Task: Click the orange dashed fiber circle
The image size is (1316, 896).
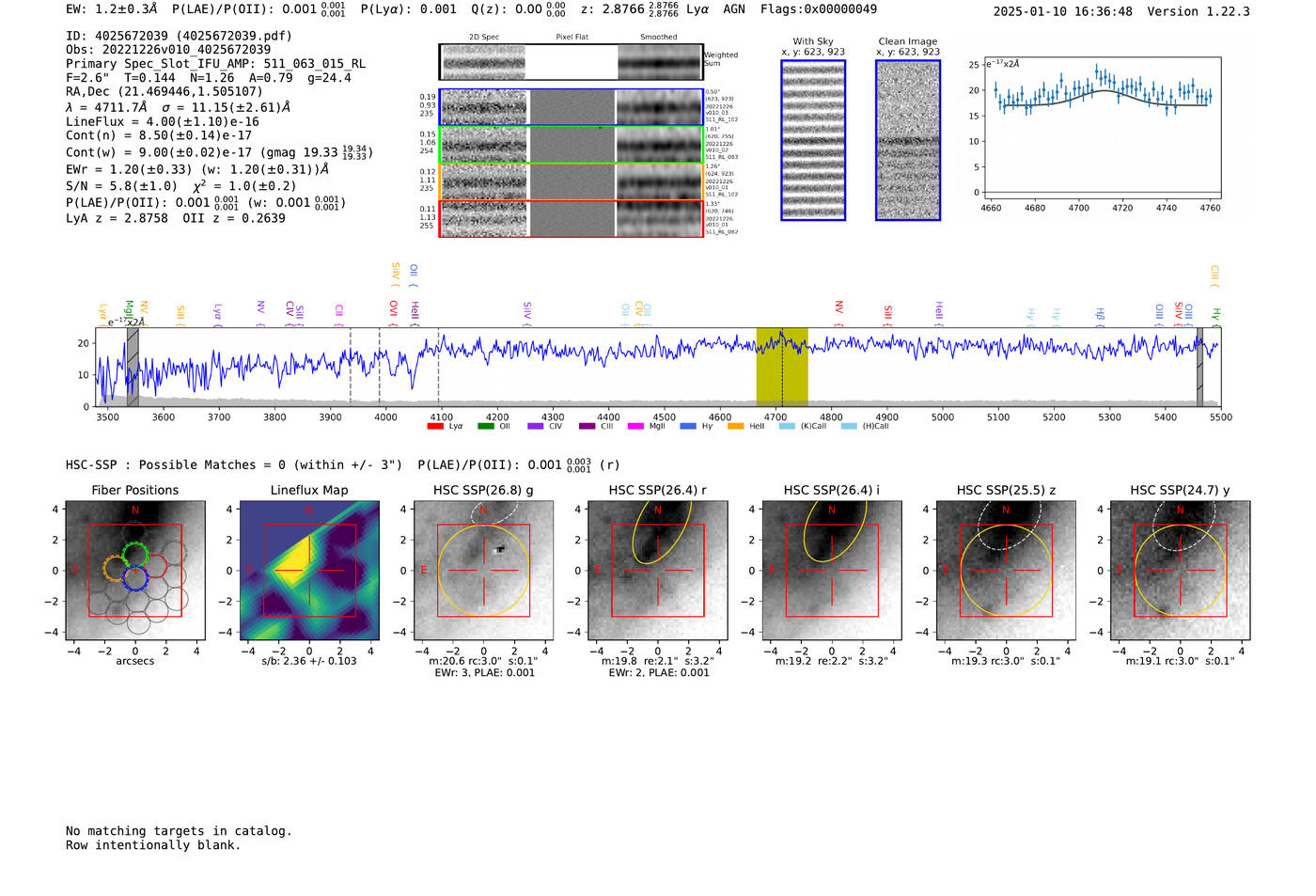Action: pyautogui.click(x=116, y=568)
